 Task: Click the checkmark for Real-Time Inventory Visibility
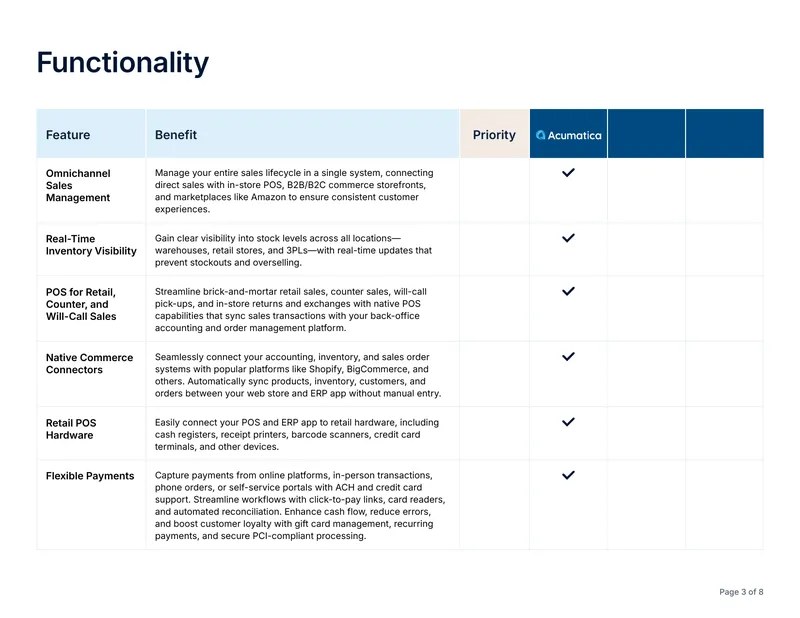pos(568,238)
